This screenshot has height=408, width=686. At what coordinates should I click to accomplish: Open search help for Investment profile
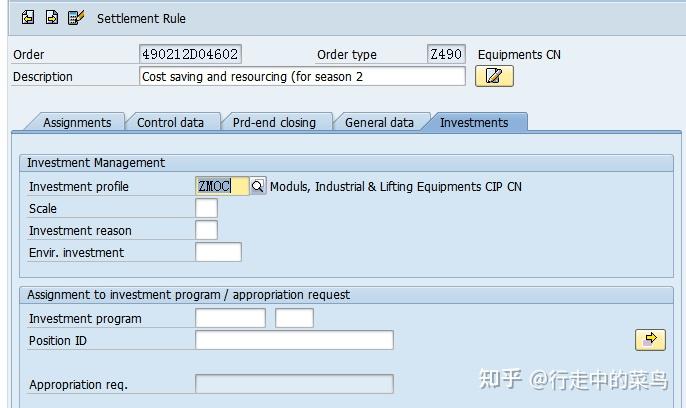258,186
